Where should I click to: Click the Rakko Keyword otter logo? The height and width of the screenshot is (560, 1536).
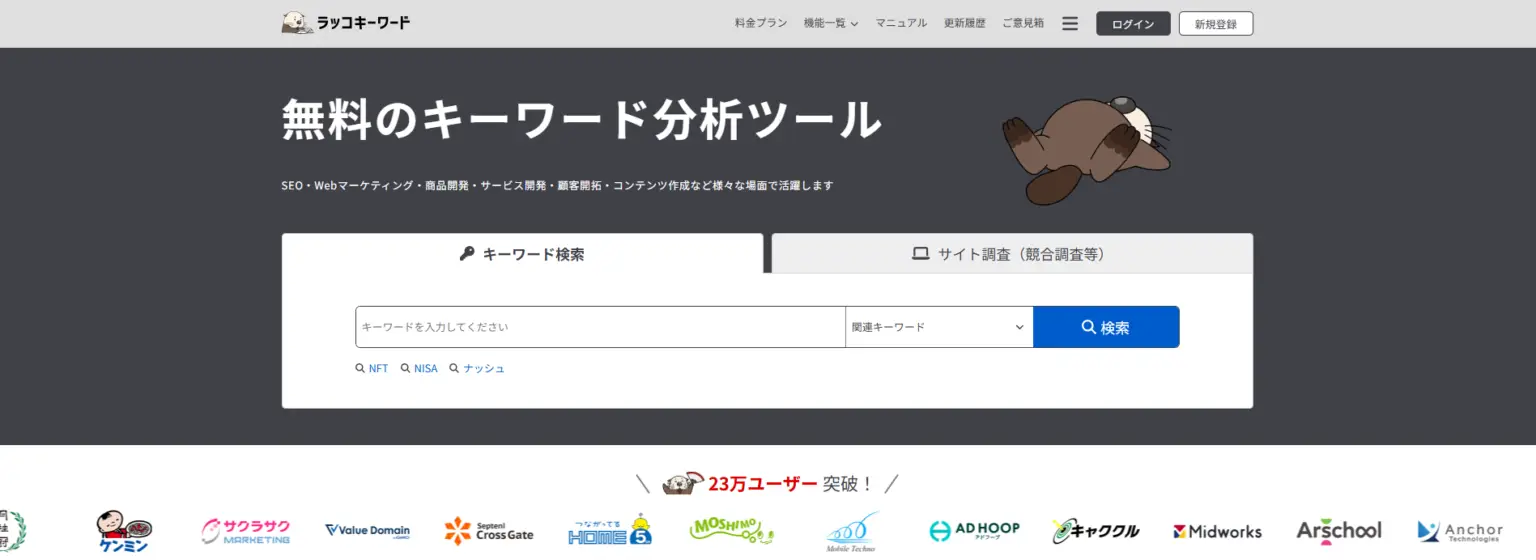pyautogui.click(x=345, y=23)
